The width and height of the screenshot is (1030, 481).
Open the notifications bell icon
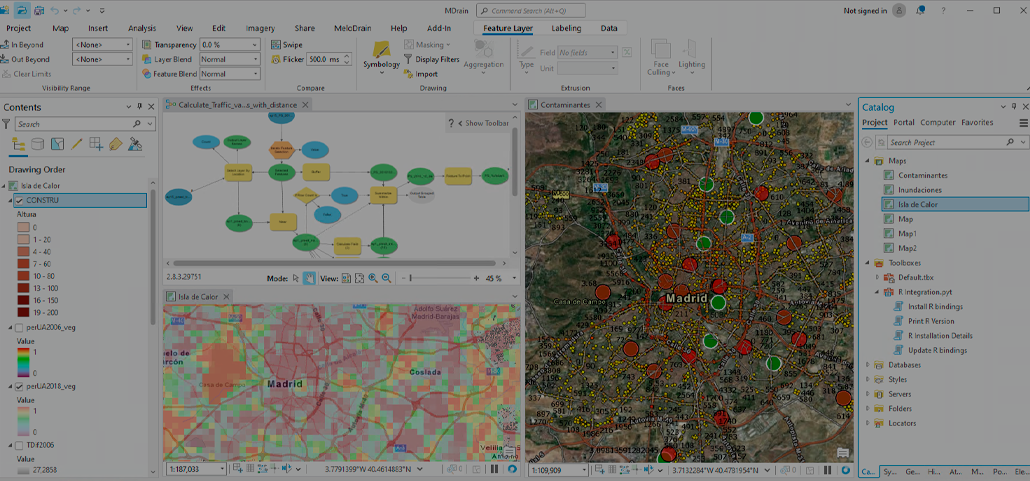920,11
